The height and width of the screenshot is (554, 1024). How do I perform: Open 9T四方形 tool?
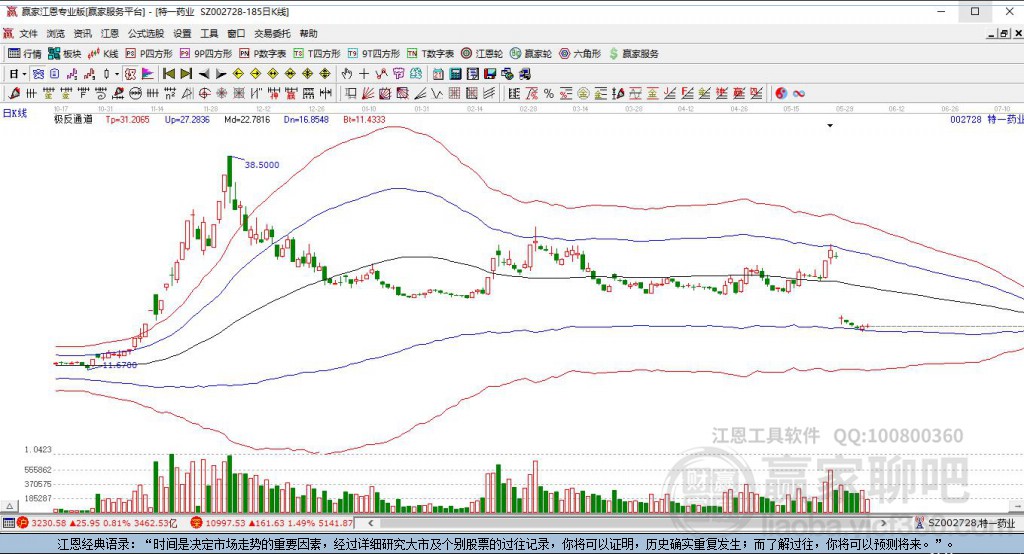pyautogui.click(x=374, y=54)
